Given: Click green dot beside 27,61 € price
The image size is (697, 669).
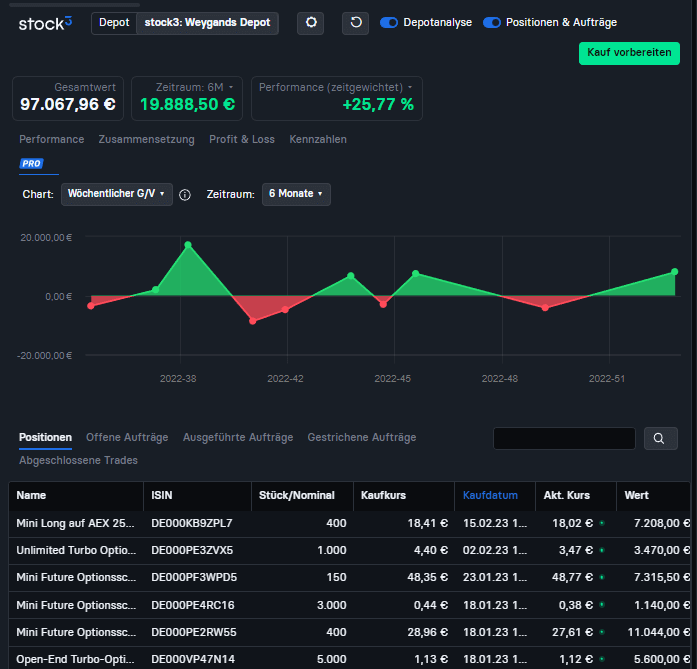Looking at the screenshot, I should pos(602,632).
